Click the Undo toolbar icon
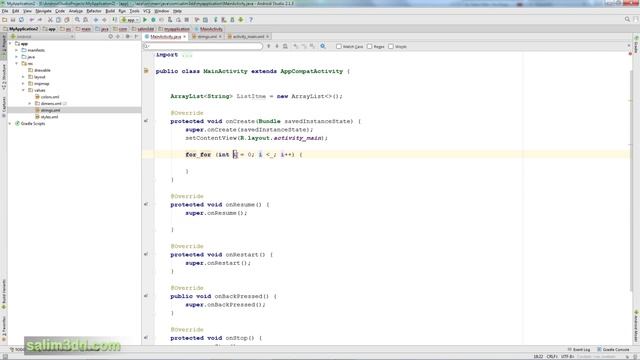The image size is (640, 360). (x=31, y=20)
